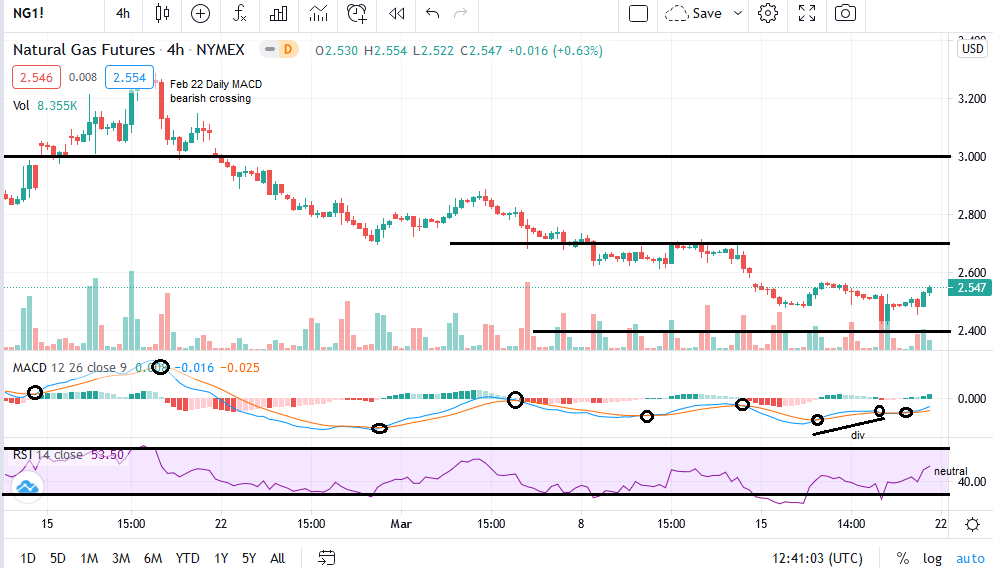Click the red 2.546 sell price button
This screenshot has width=993, height=568.
pyautogui.click(x=36, y=77)
